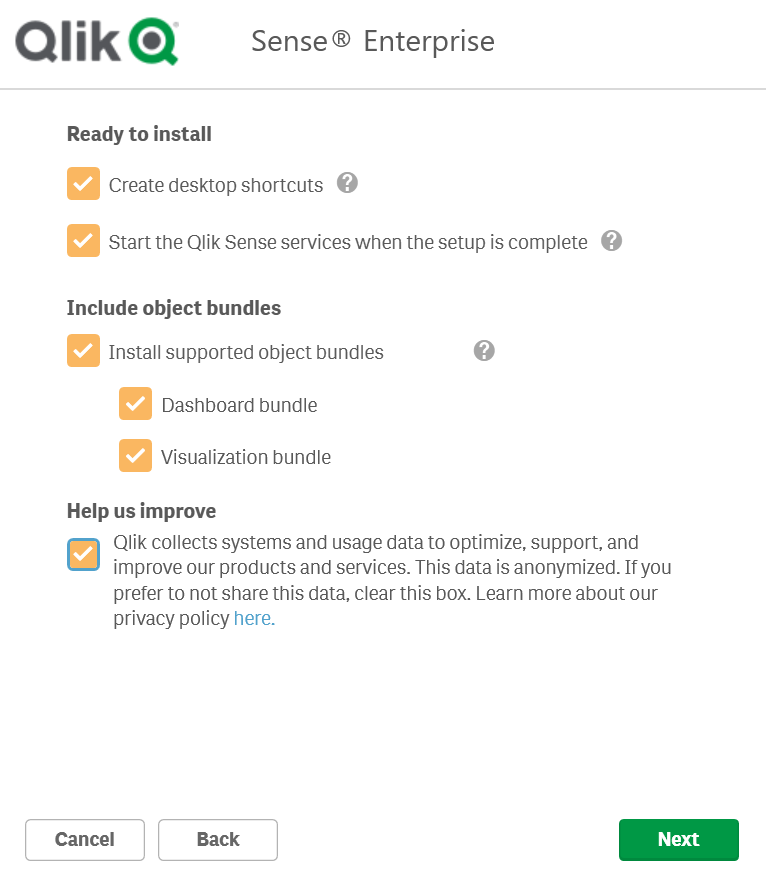The width and height of the screenshot is (766, 889).
Task: Clear the usage data collection checkbox
Action: (83, 555)
